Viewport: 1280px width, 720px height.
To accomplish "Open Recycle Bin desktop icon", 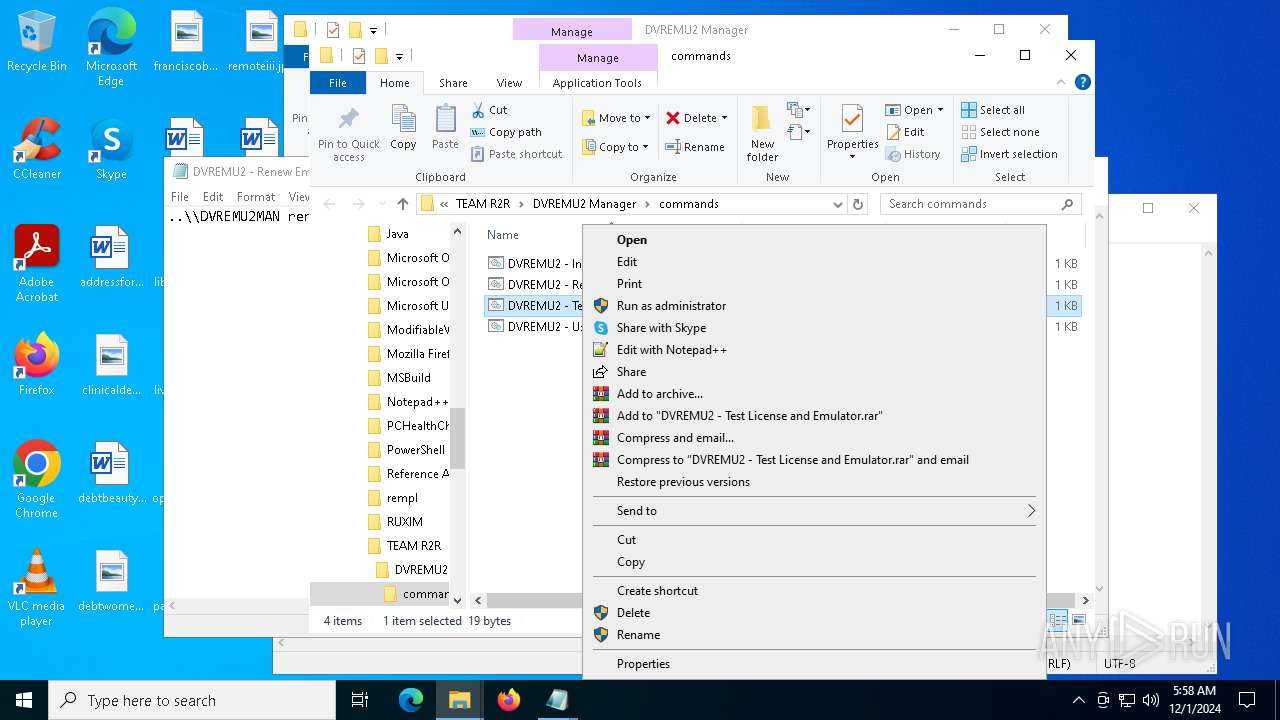I will 37,42.
